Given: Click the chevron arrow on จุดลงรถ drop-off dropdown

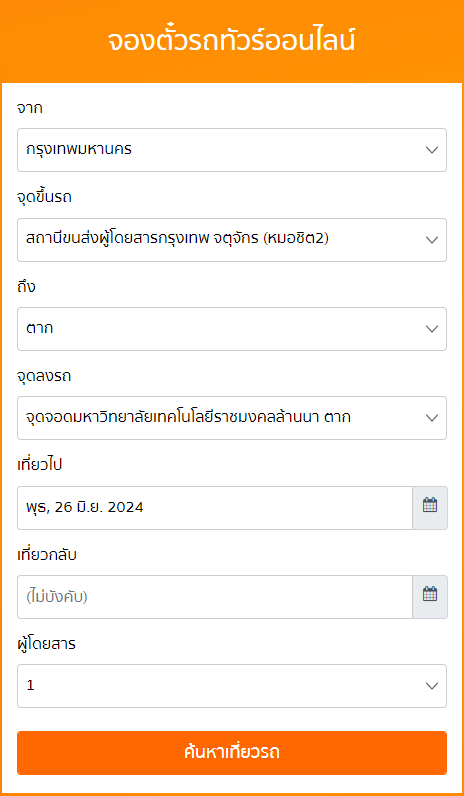Looking at the screenshot, I should [x=432, y=418].
